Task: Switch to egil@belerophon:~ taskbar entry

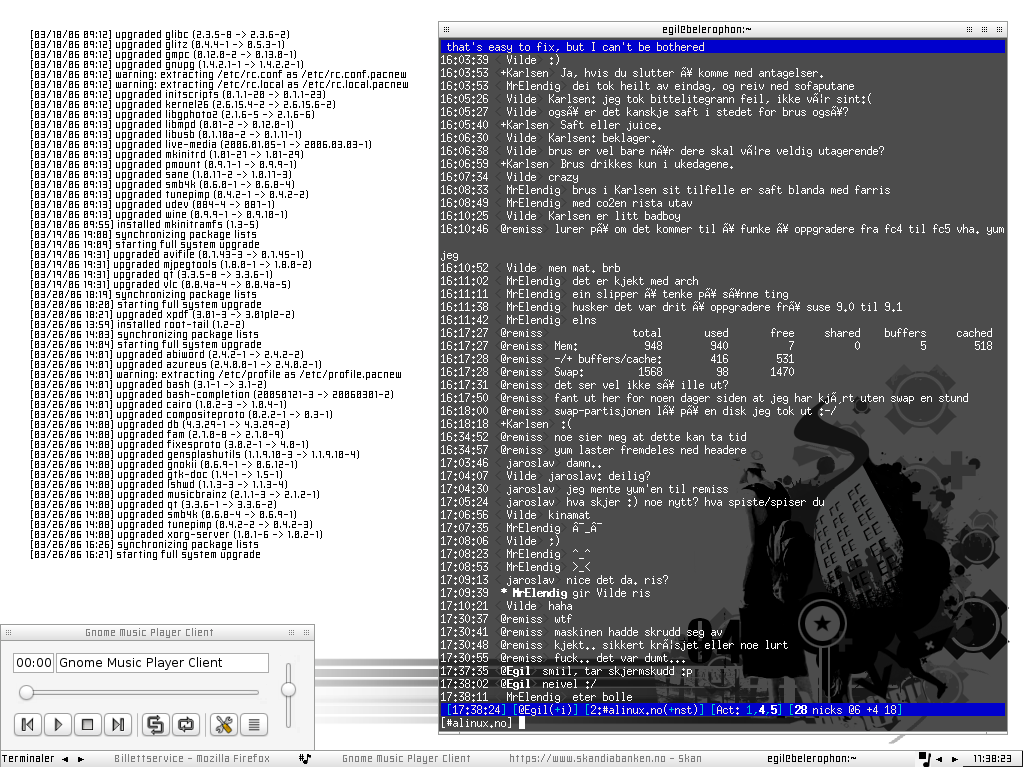Action: [x=812, y=759]
